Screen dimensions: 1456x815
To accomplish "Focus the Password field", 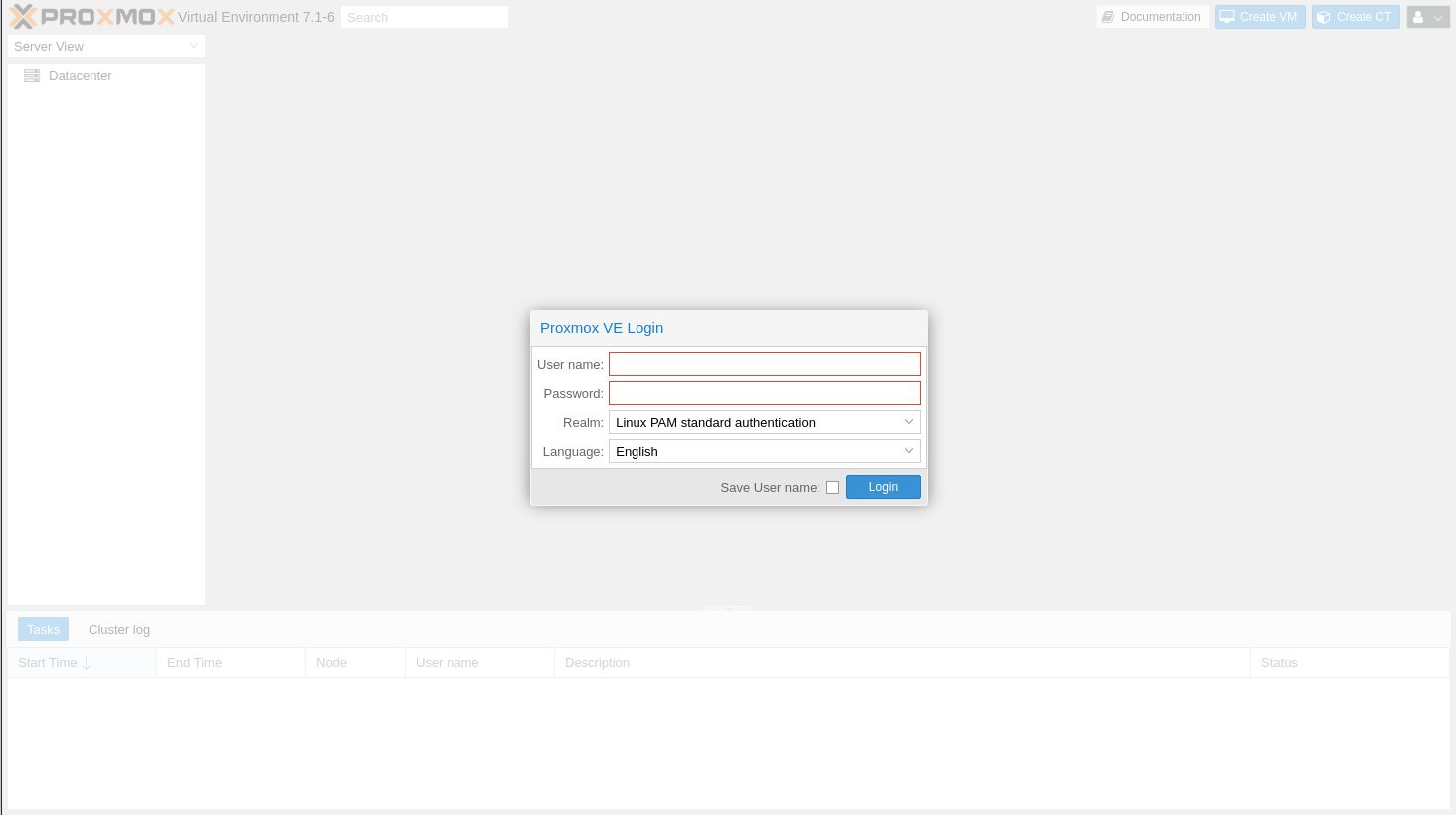I will coord(764,393).
